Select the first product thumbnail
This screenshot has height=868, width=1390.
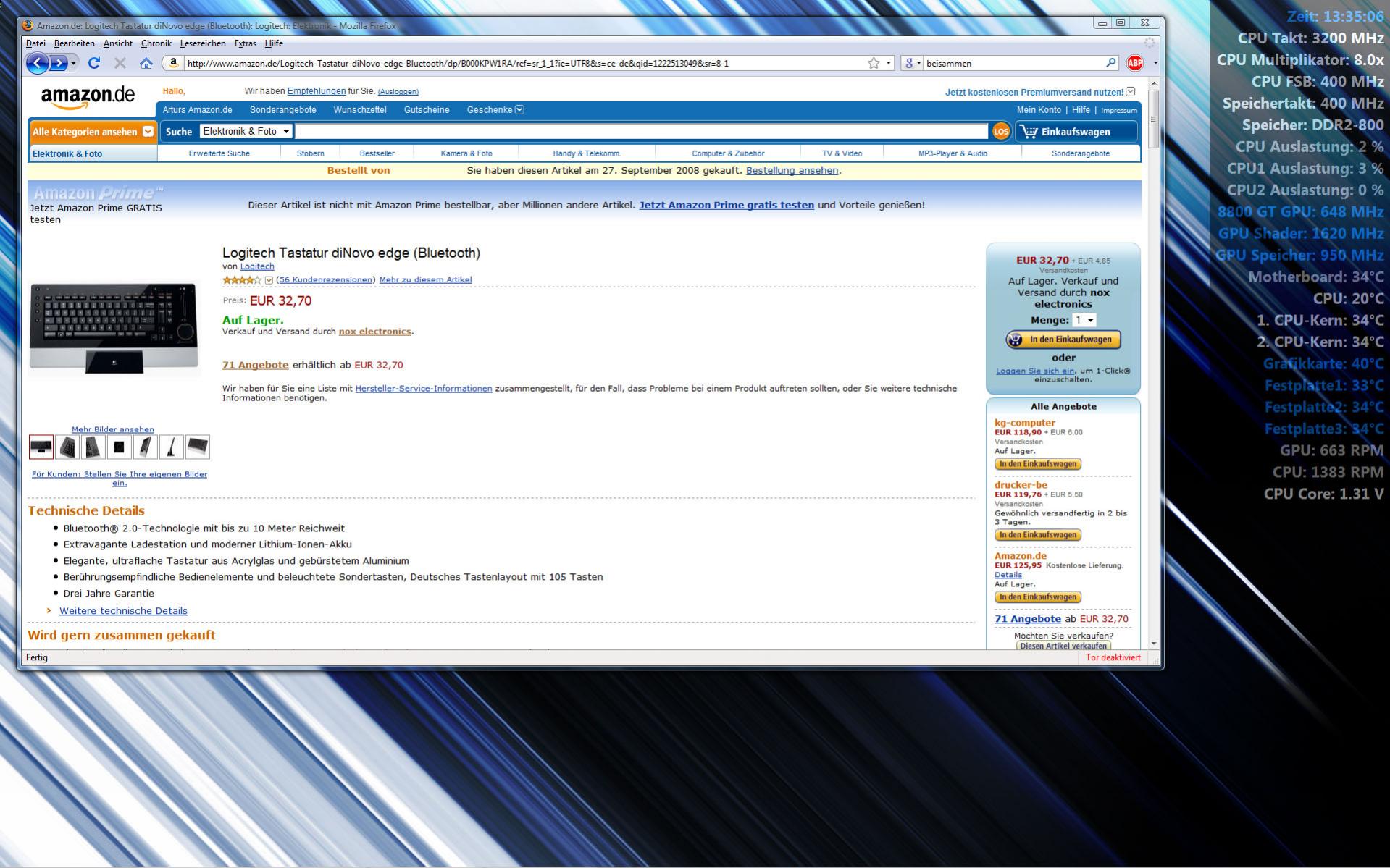41,447
